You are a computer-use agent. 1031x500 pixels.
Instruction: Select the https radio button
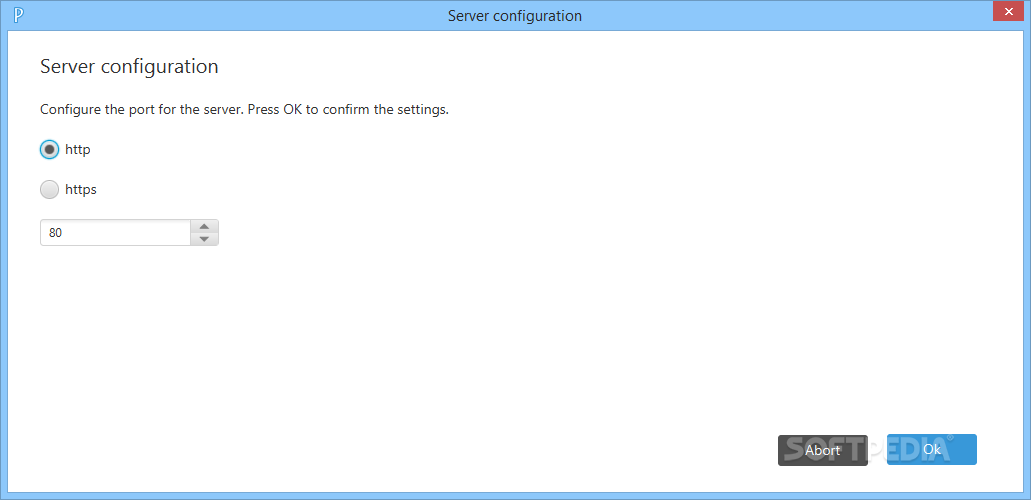pos(49,190)
